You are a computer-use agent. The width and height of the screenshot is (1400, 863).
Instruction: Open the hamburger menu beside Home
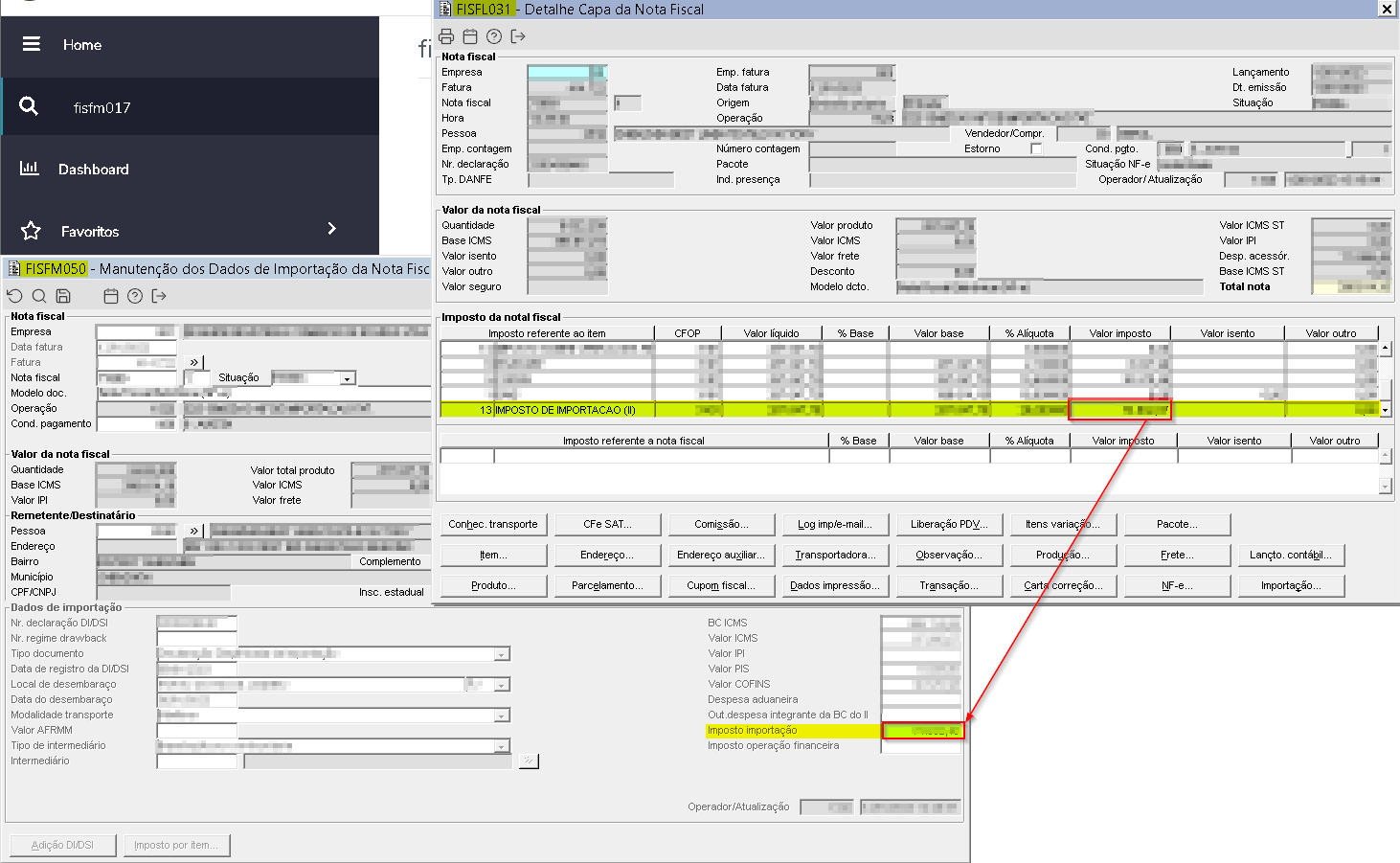click(32, 44)
